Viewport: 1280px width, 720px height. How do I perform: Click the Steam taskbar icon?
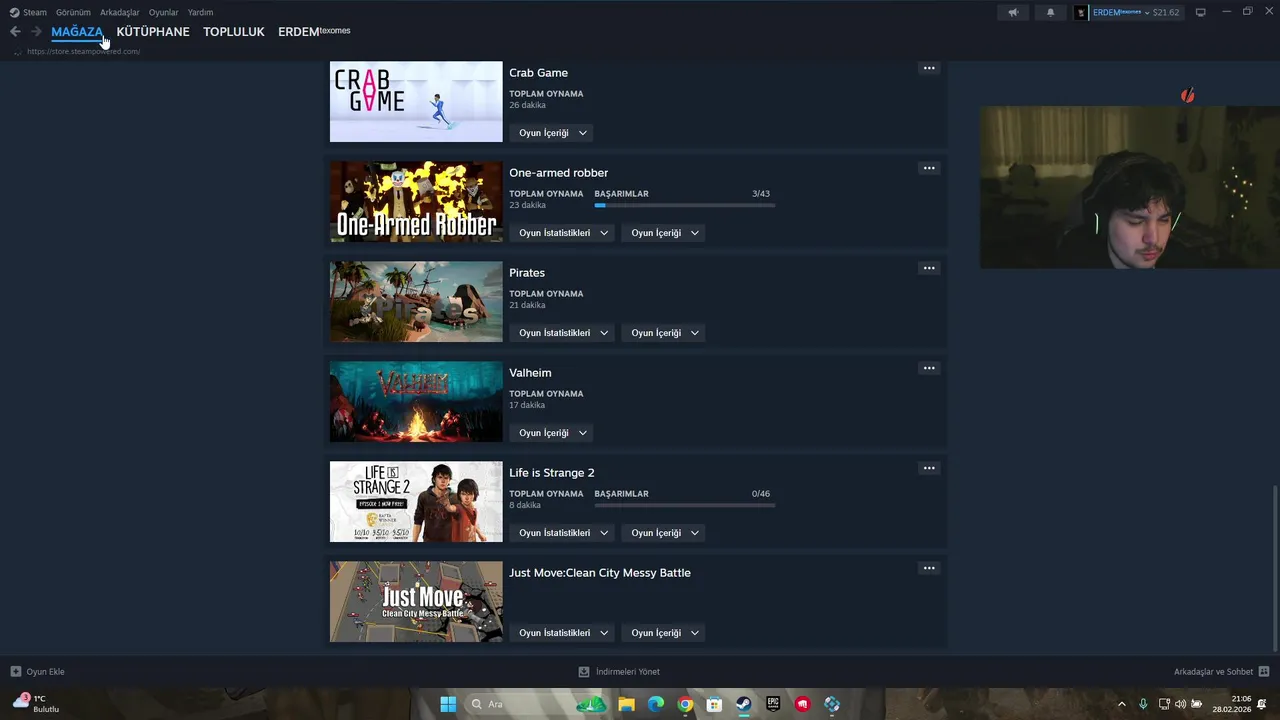pos(744,704)
